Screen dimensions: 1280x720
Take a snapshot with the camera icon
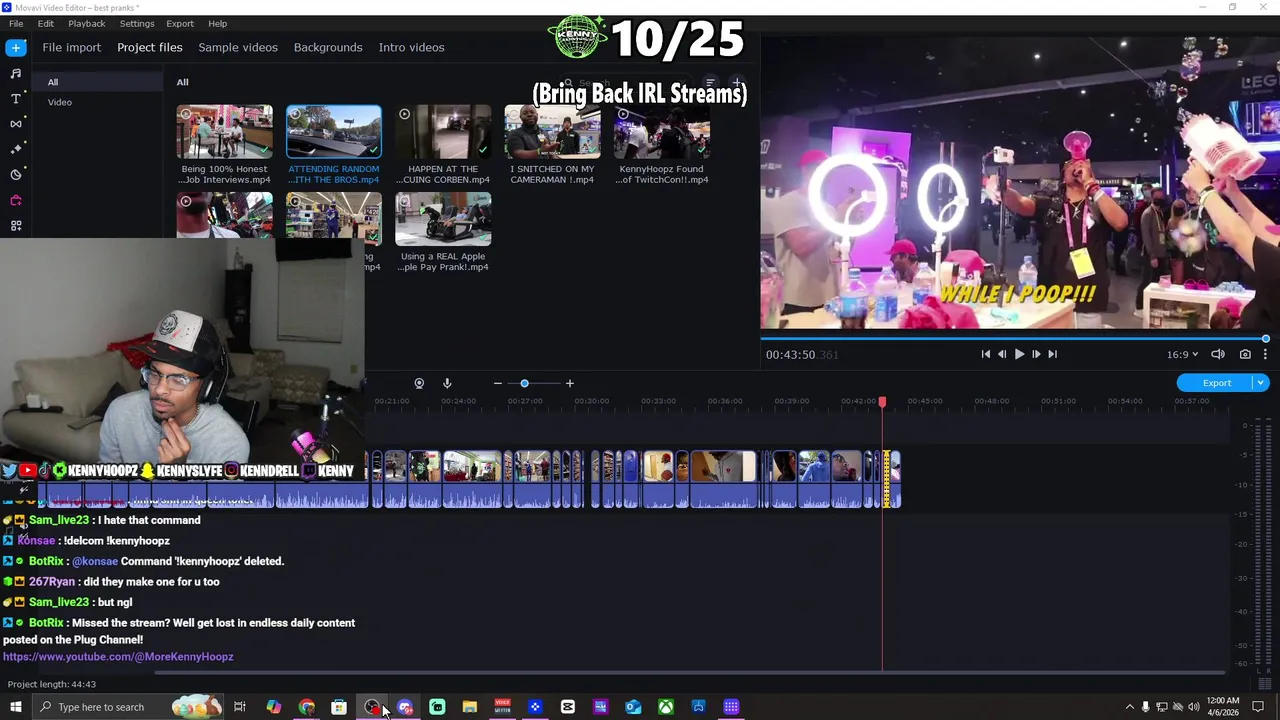(1245, 354)
